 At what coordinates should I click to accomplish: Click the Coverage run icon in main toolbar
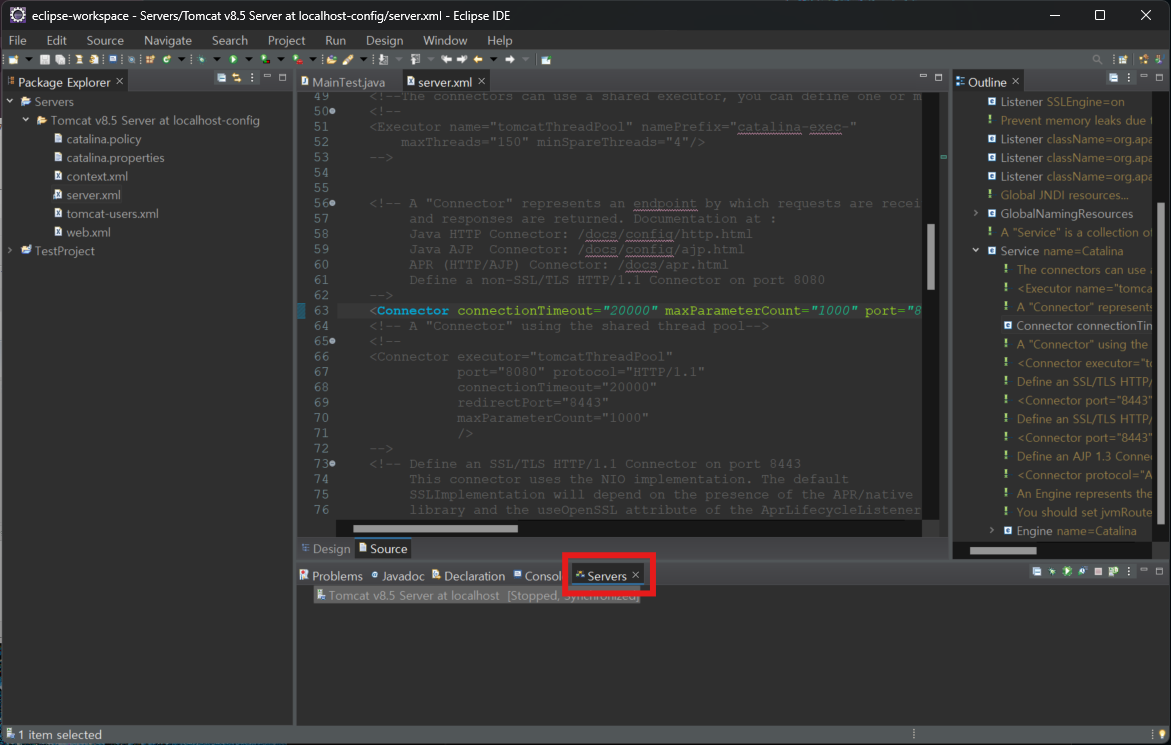pos(264,60)
